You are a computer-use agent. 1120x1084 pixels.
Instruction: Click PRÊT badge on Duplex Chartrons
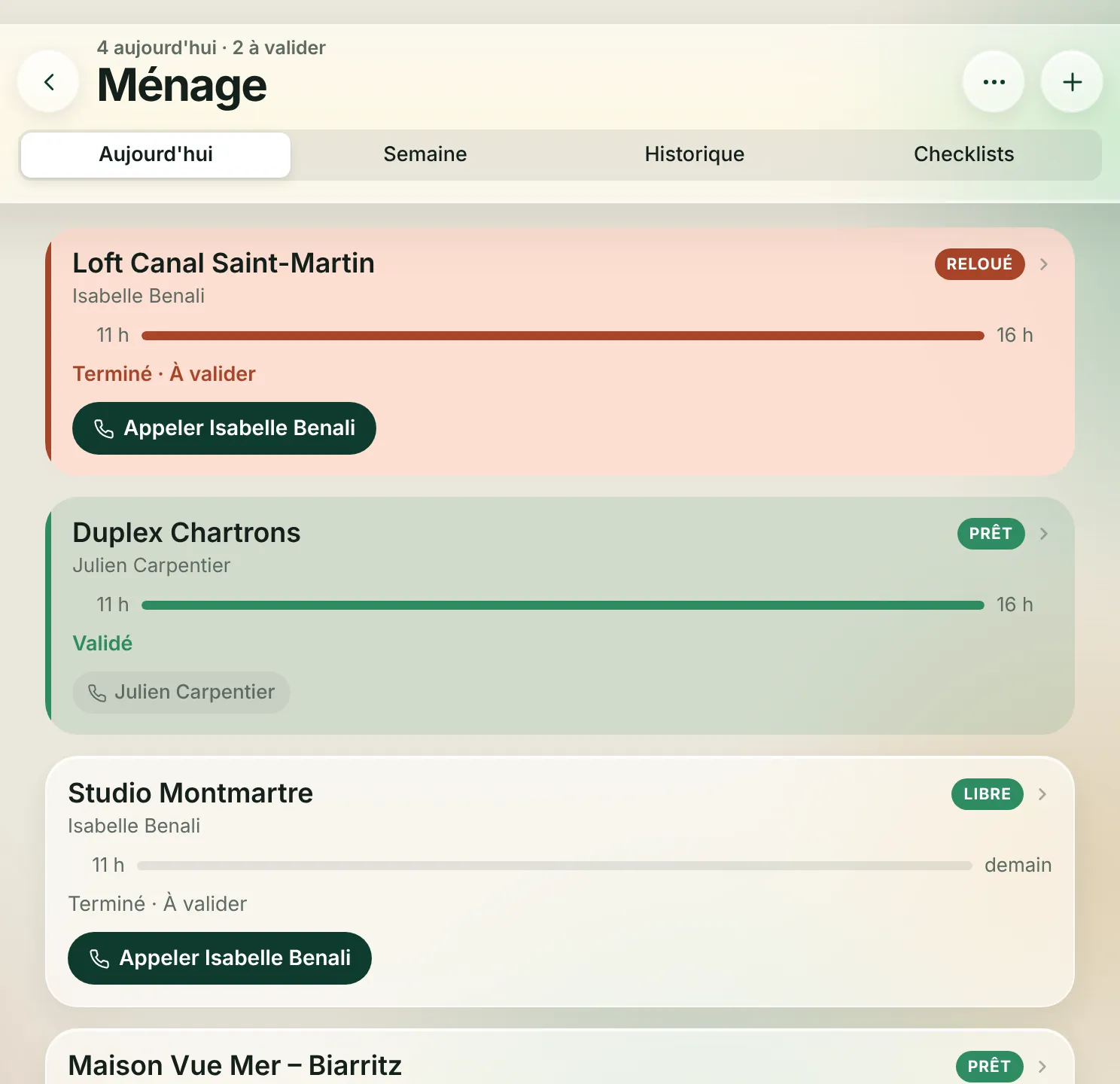991,534
